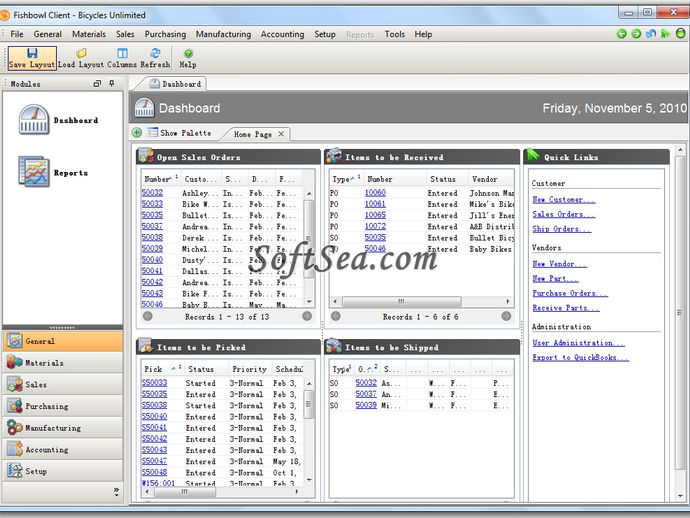The width and height of the screenshot is (690, 518).
Task: Open the General menu
Action: click(48, 34)
